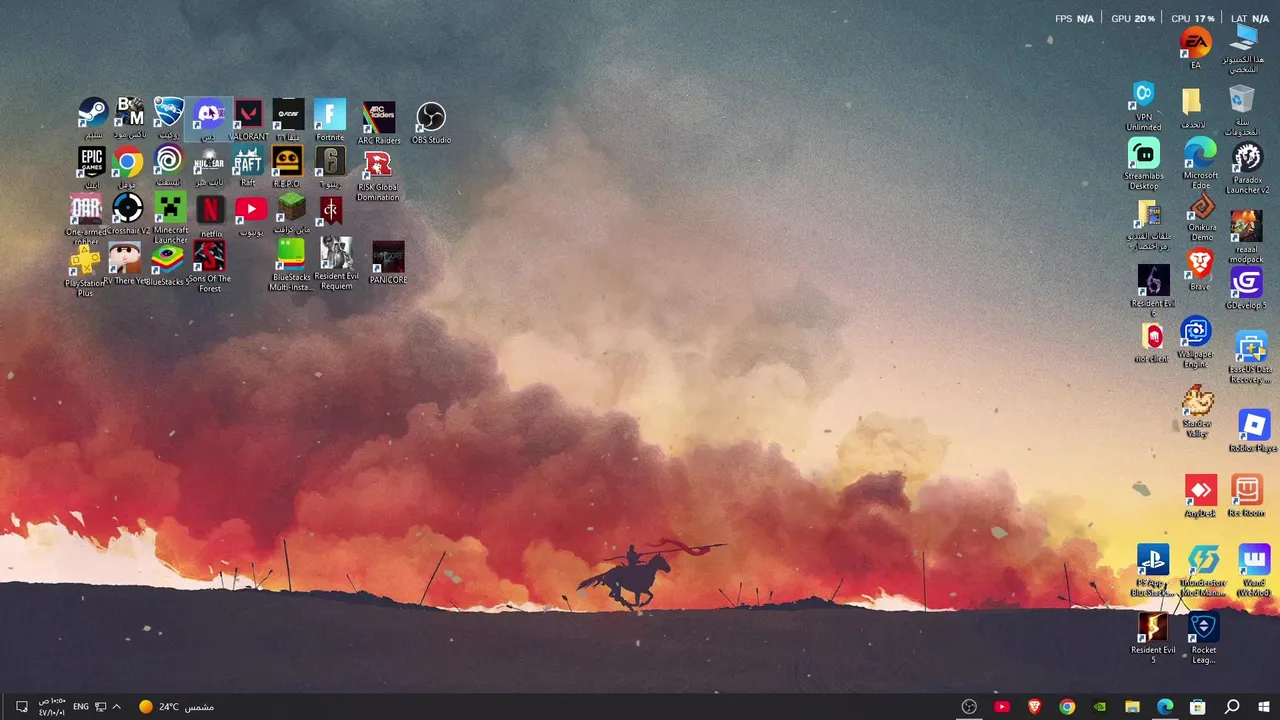Open the Recycle Bin desktop icon
Screen dimensions: 1280x720
click(1241, 110)
